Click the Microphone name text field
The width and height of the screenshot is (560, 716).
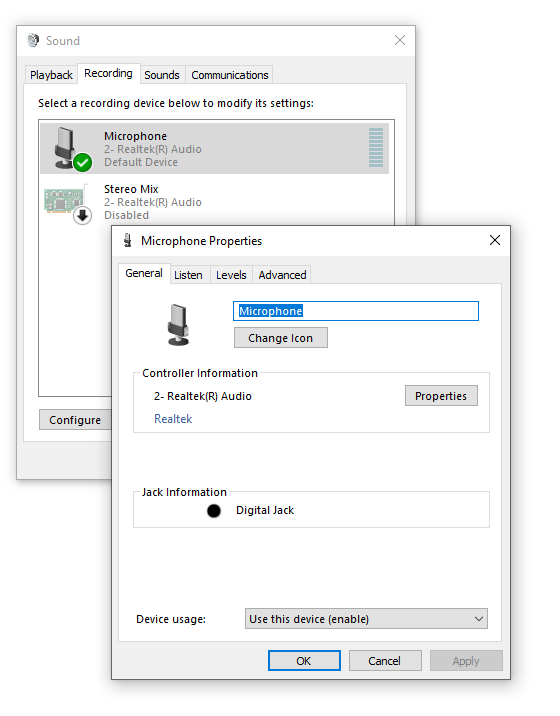click(356, 311)
